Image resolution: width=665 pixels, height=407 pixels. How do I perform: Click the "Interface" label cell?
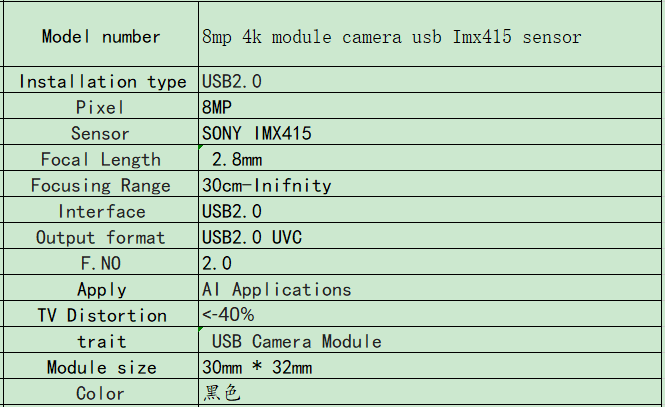101,211
